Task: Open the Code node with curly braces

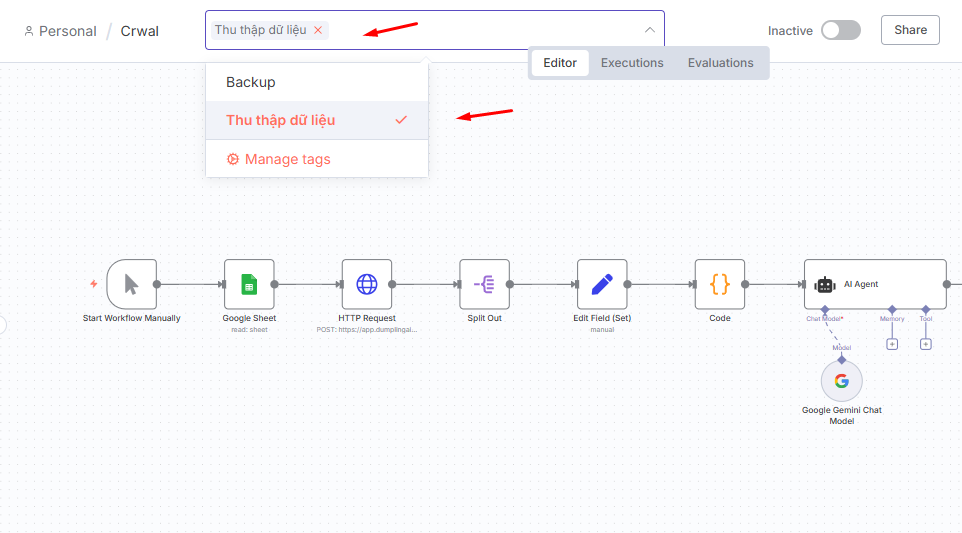Action: point(720,284)
